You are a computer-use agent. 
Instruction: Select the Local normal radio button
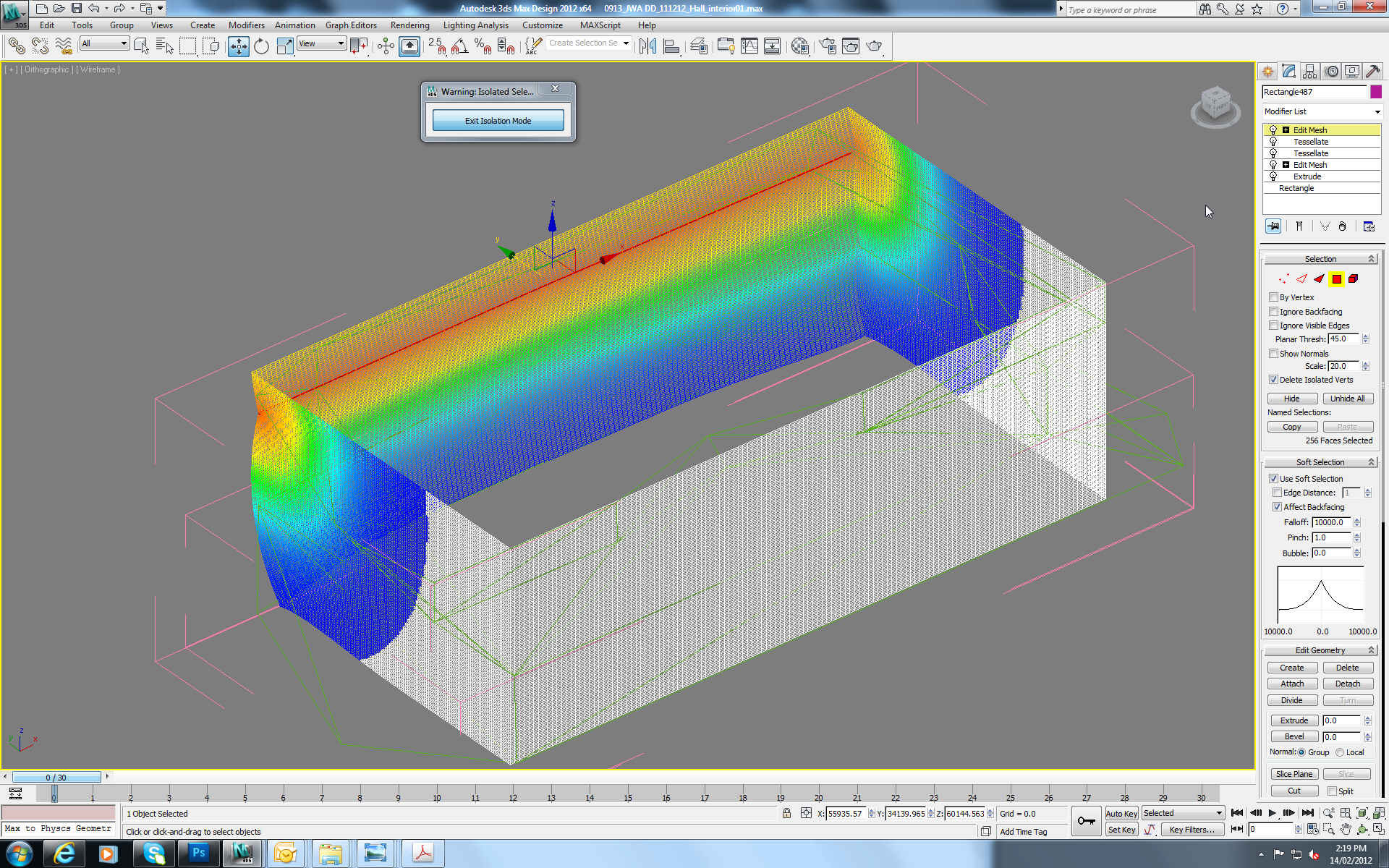1340,752
